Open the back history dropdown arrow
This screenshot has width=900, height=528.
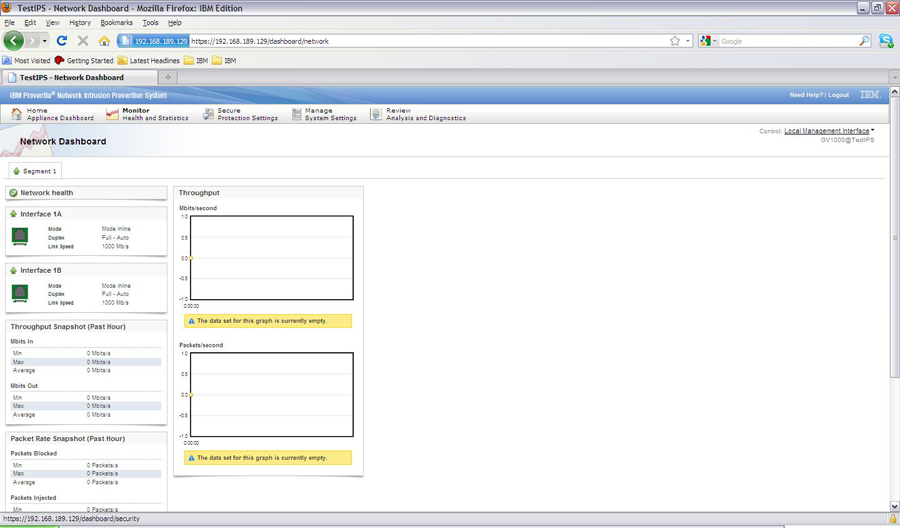click(x=45, y=41)
